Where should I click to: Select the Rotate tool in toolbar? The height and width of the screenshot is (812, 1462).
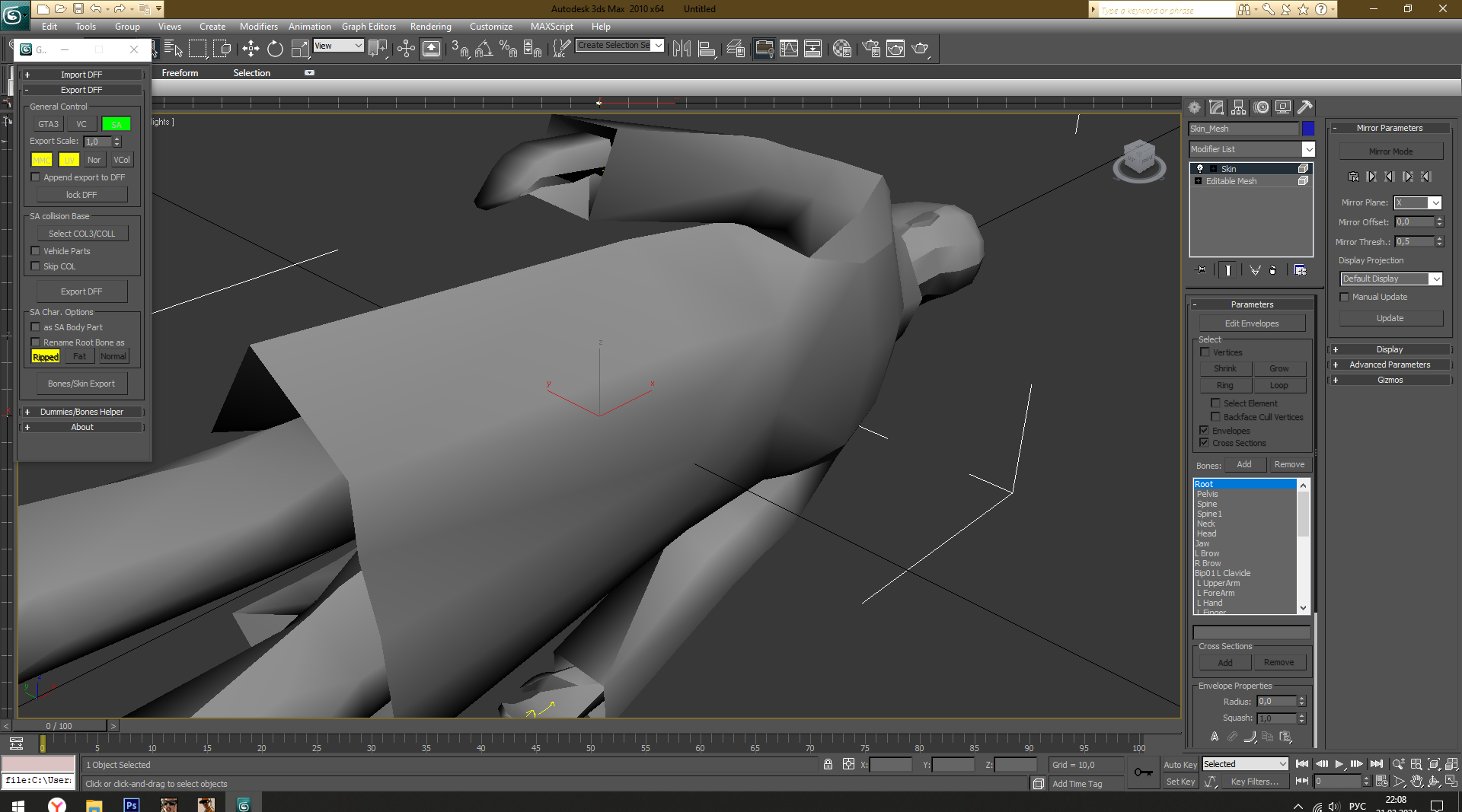pos(275,49)
